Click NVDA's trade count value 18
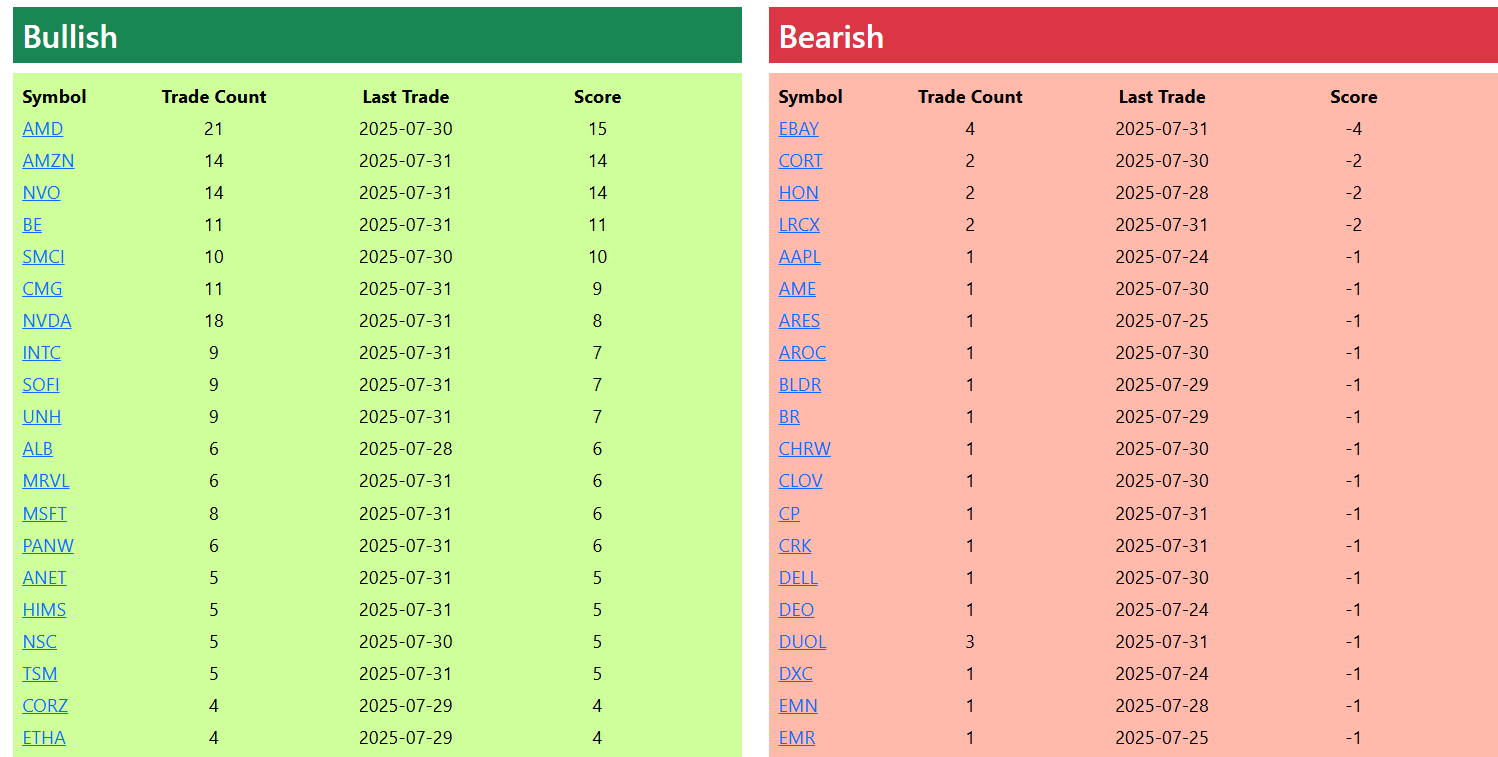1498x757 pixels. pyautogui.click(x=214, y=321)
